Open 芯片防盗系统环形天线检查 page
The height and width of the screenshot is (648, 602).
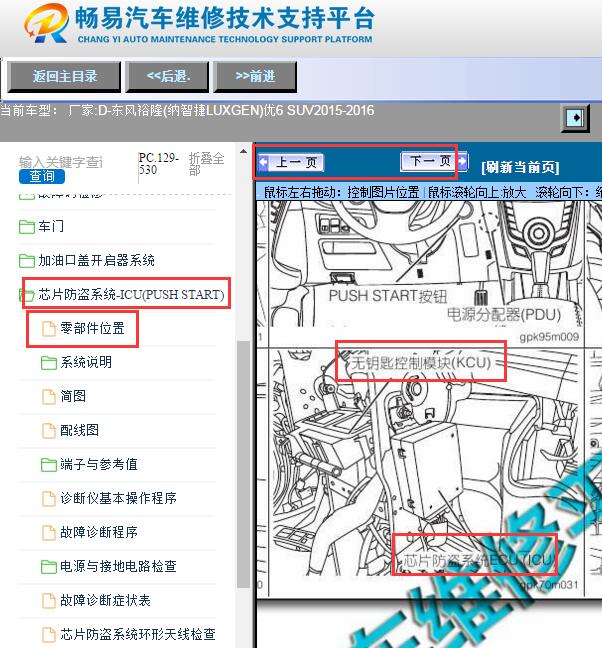[x=138, y=634]
